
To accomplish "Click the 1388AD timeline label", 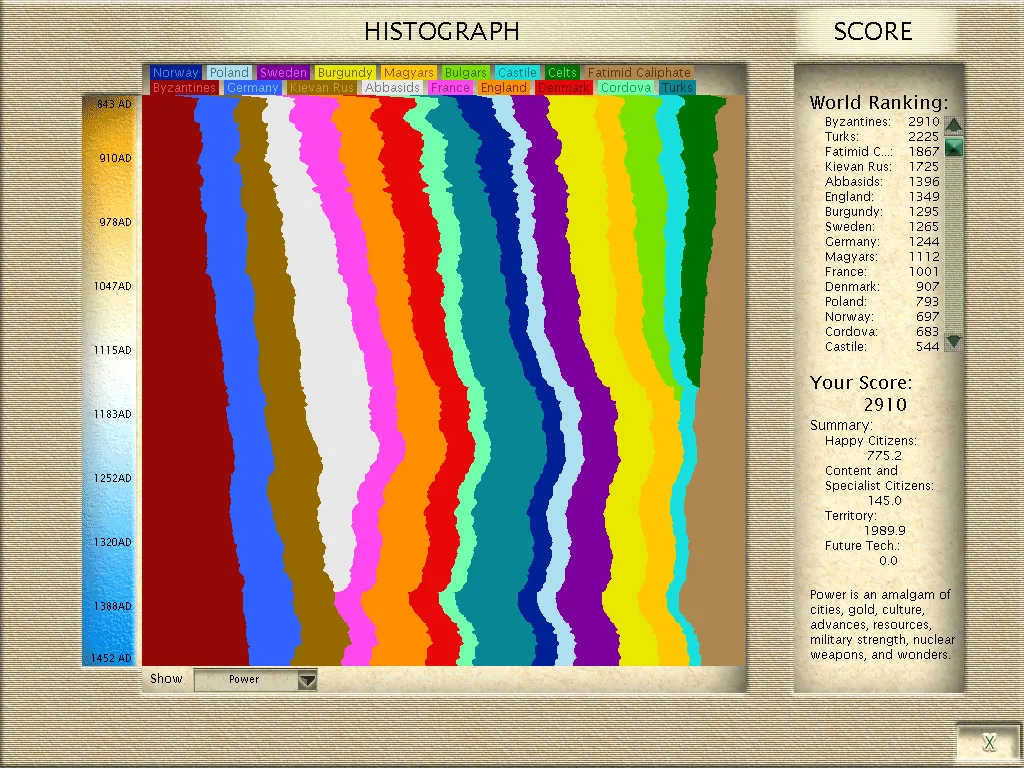I will coord(112,606).
